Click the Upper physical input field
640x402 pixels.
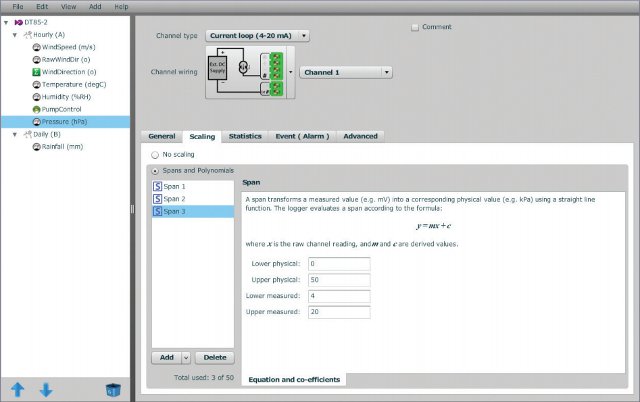[339, 279]
